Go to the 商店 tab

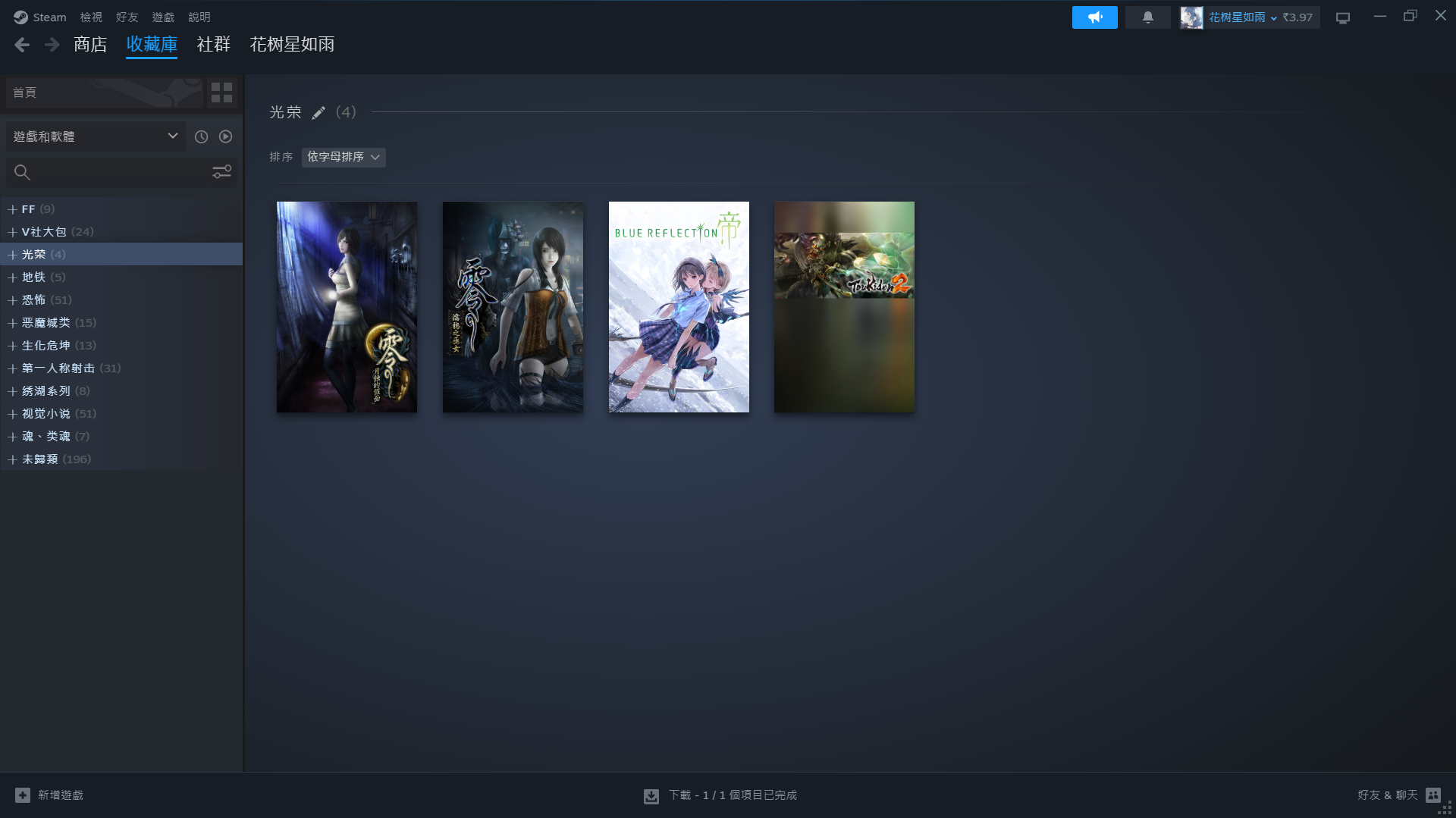90,45
